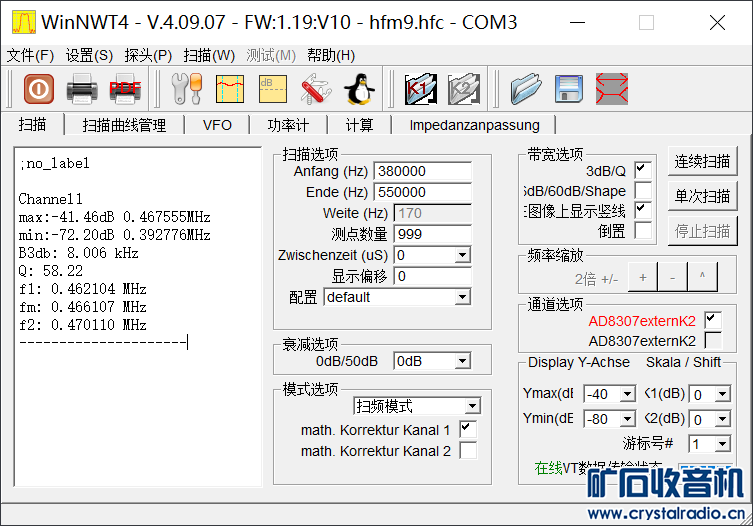
Task: Click the frequency zoom caret button
Action: 703,277
